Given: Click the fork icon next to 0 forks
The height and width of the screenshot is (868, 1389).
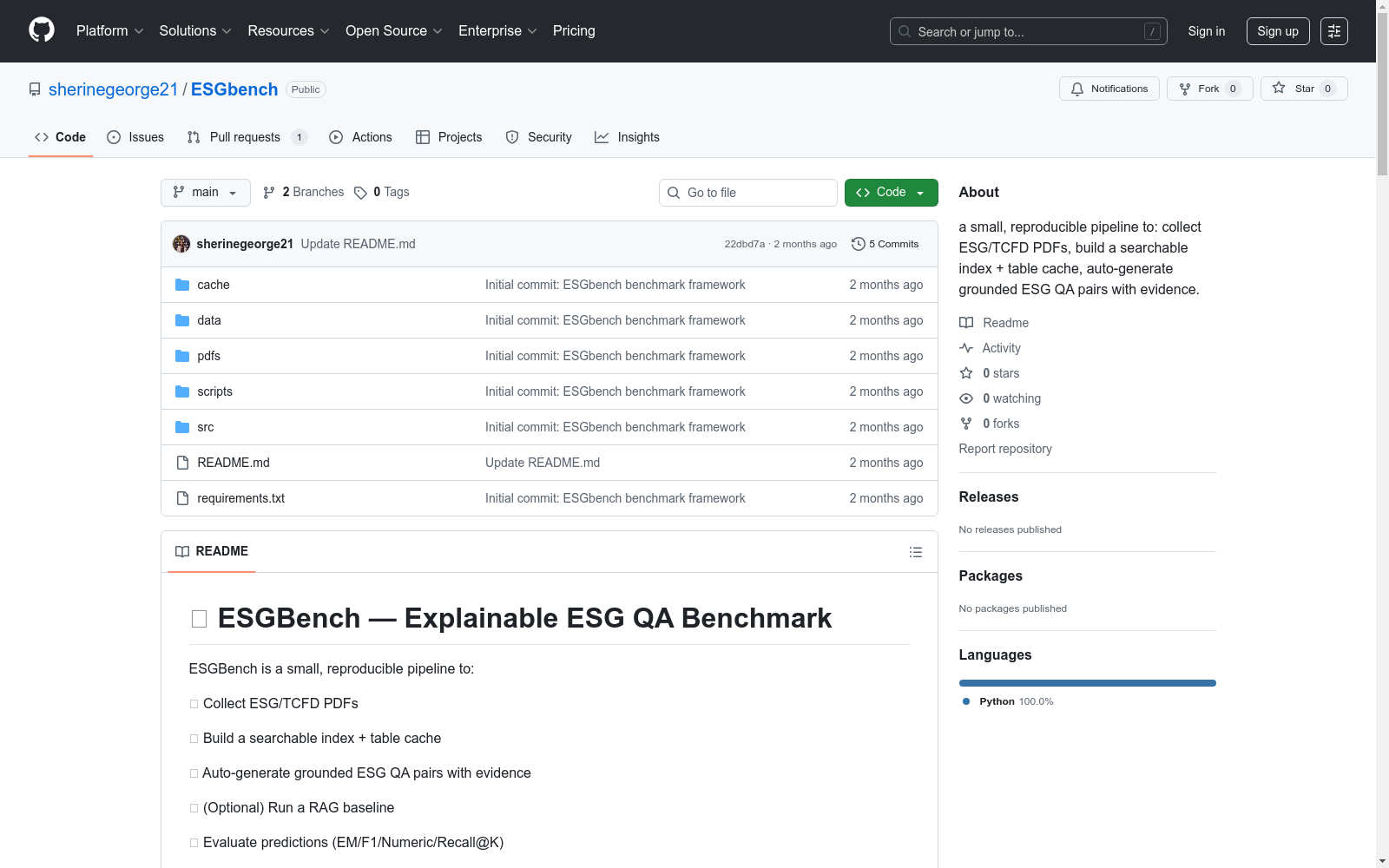Looking at the screenshot, I should click(966, 424).
